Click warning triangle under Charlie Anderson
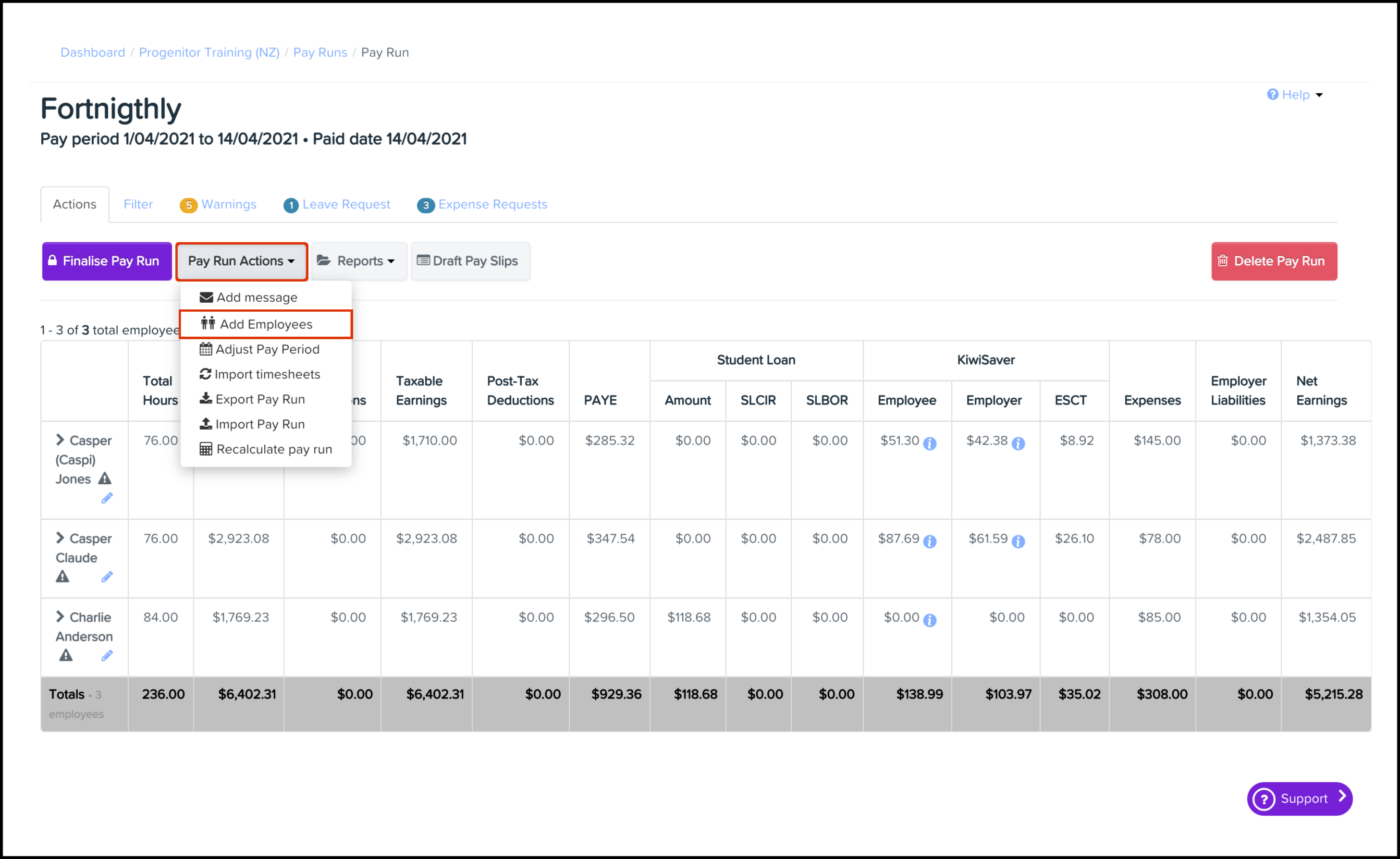The width and height of the screenshot is (1400, 859). click(x=66, y=656)
